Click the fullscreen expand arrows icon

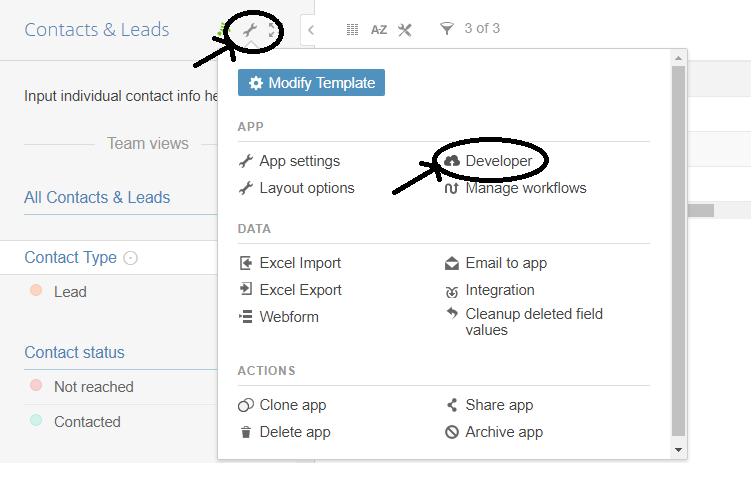tap(273, 31)
